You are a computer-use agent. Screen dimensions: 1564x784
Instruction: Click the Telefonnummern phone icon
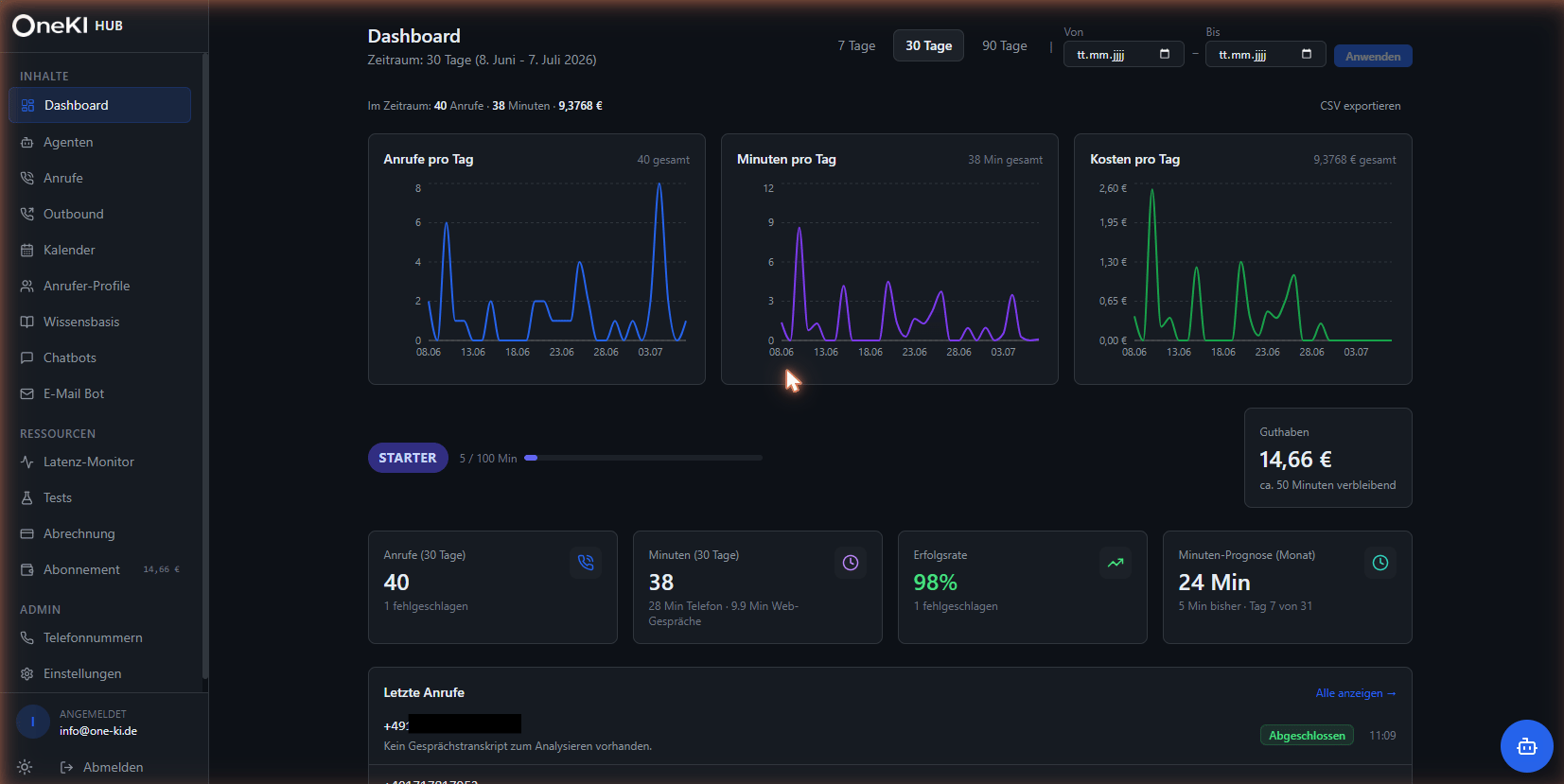[x=27, y=637]
